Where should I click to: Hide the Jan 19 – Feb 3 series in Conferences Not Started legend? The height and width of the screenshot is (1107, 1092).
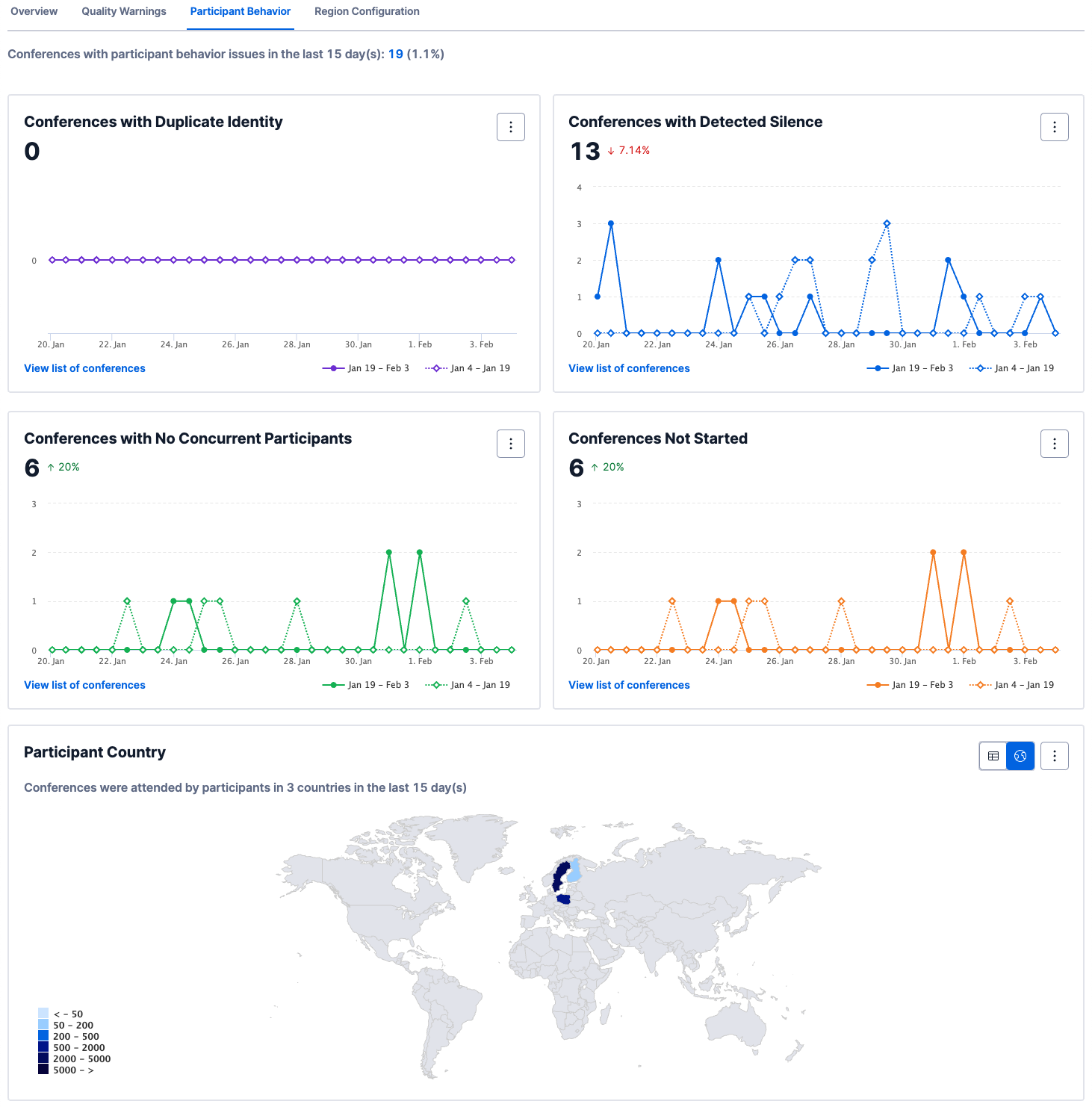922,684
